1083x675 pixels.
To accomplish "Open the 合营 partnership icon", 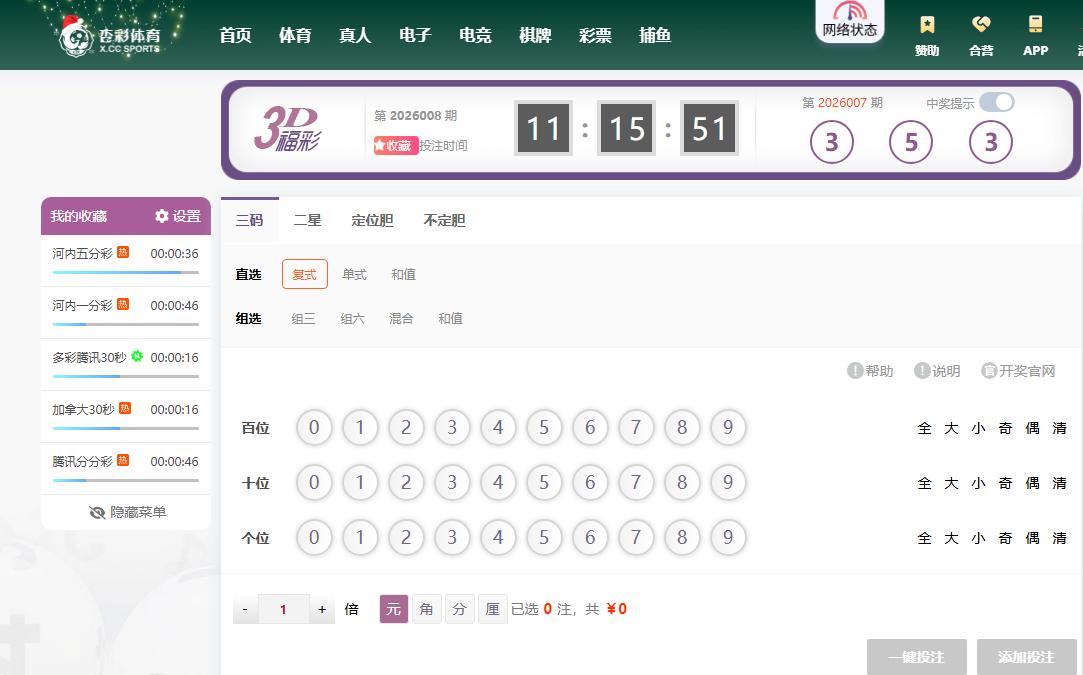I will pyautogui.click(x=981, y=26).
